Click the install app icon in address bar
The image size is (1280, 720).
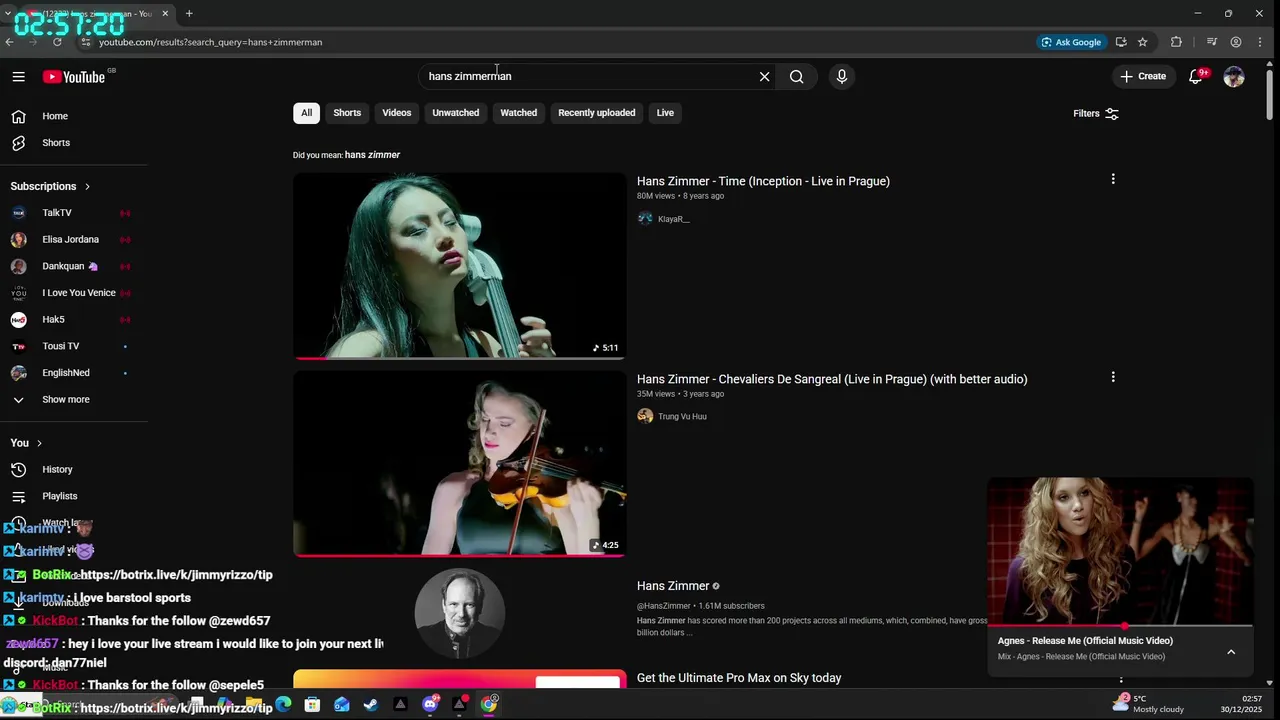click(x=1121, y=42)
